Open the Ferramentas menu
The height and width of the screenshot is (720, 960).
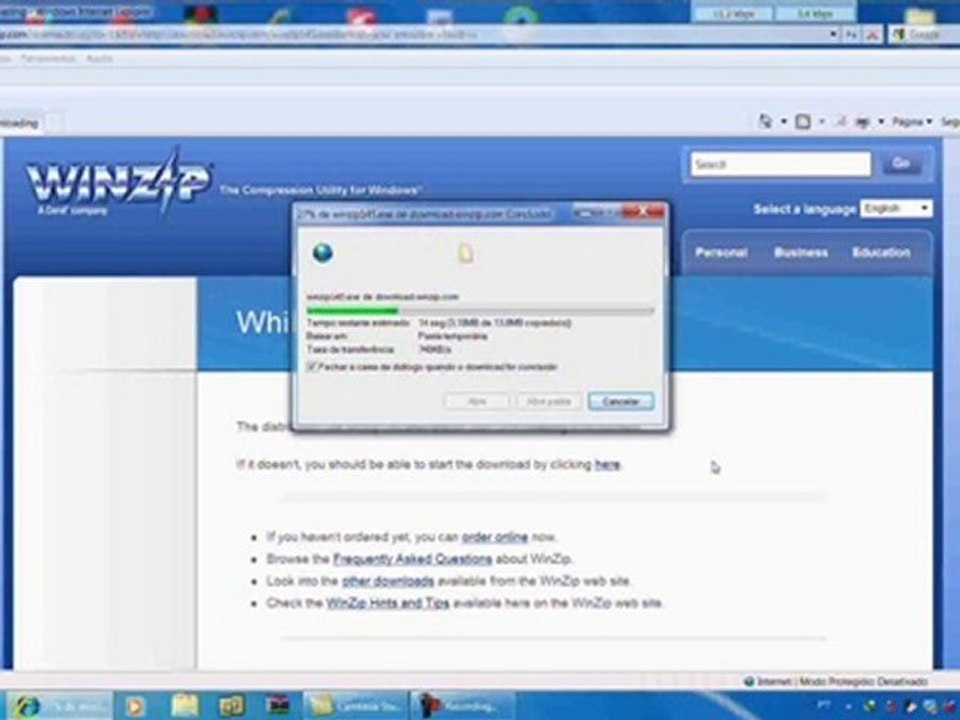click(48, 59)
